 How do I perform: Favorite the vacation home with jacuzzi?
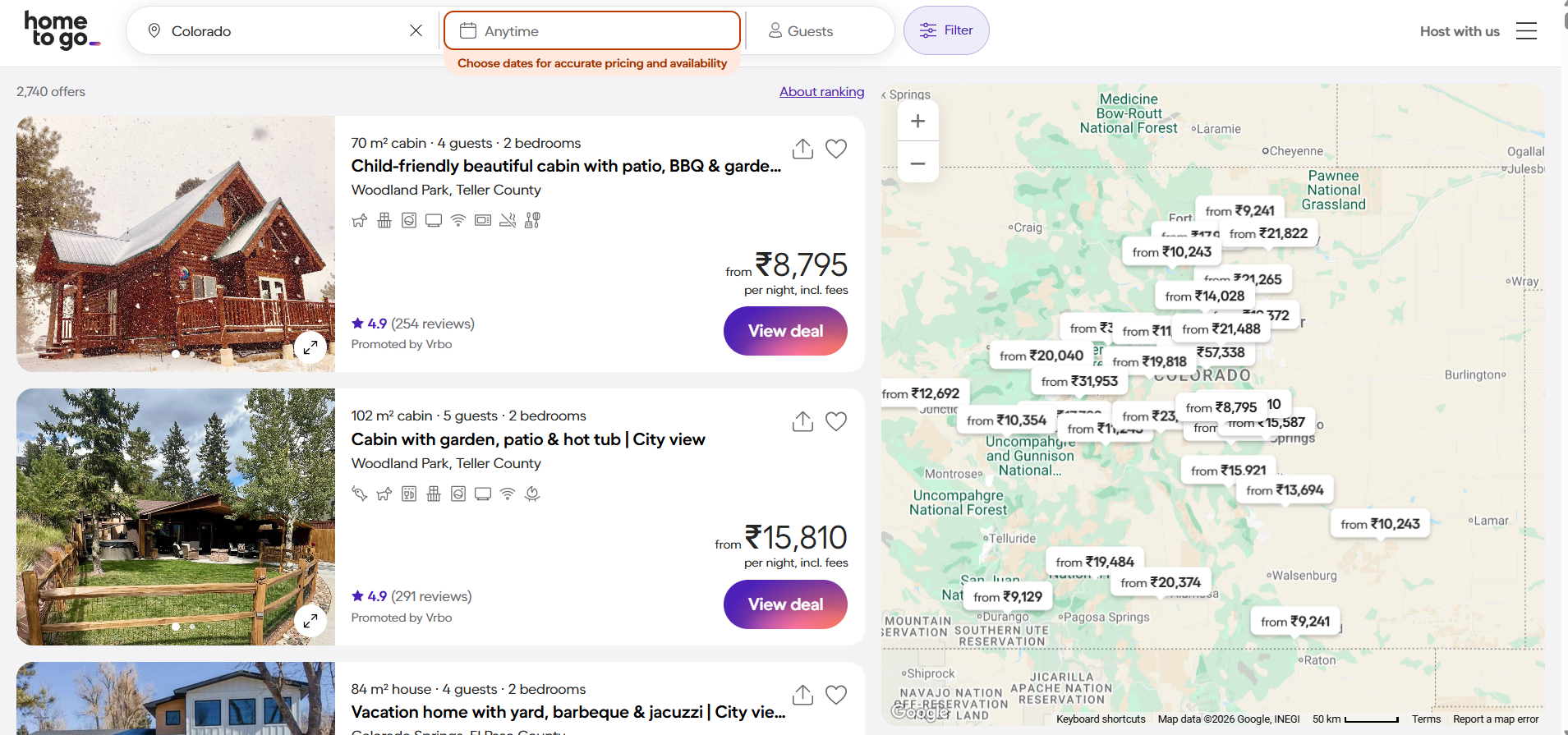tap(836, 695)
